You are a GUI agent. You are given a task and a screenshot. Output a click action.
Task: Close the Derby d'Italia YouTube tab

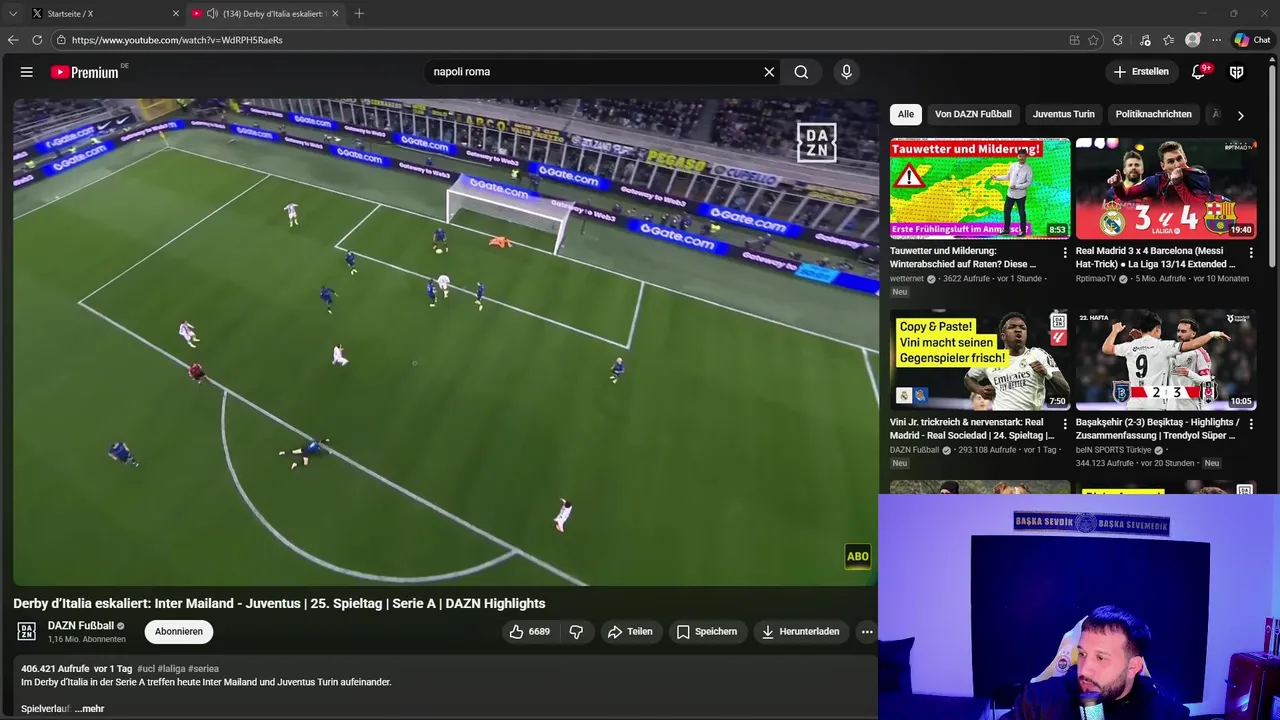point(335,13)
